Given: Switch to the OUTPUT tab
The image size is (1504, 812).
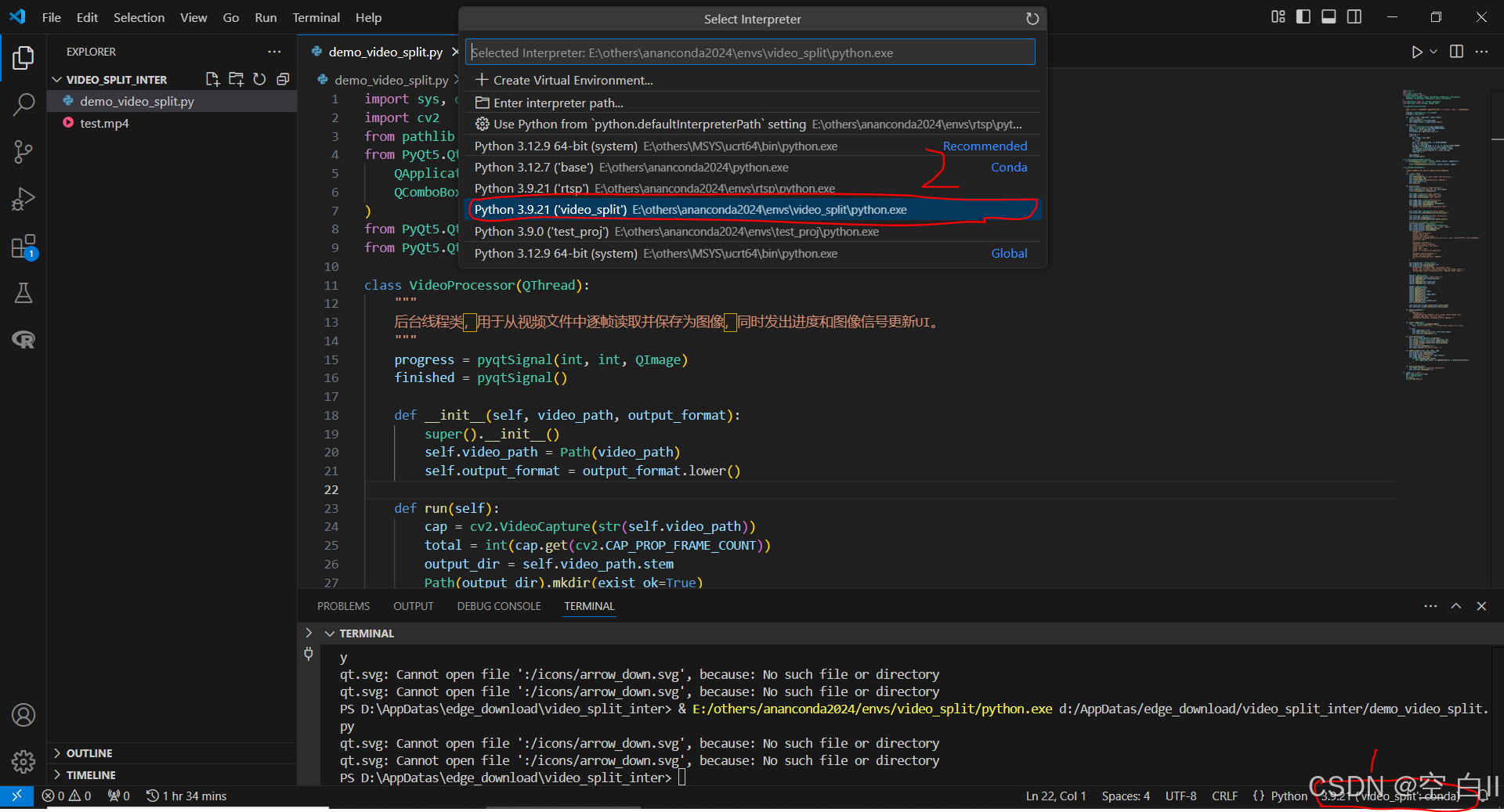Looking at the screenshot, I should coord(414,606).
